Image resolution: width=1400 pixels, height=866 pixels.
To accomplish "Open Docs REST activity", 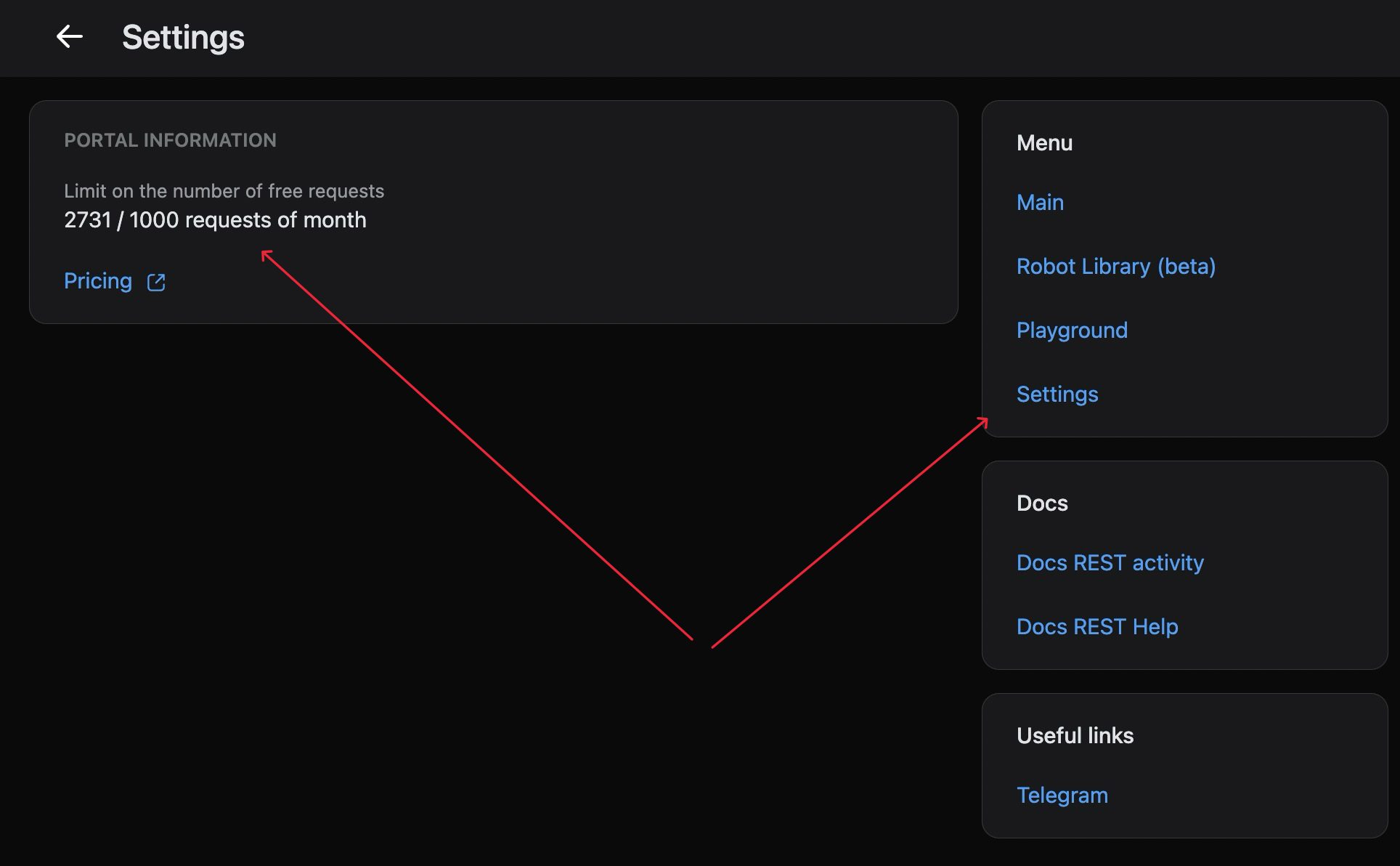I will click(x=1110, y=562).
